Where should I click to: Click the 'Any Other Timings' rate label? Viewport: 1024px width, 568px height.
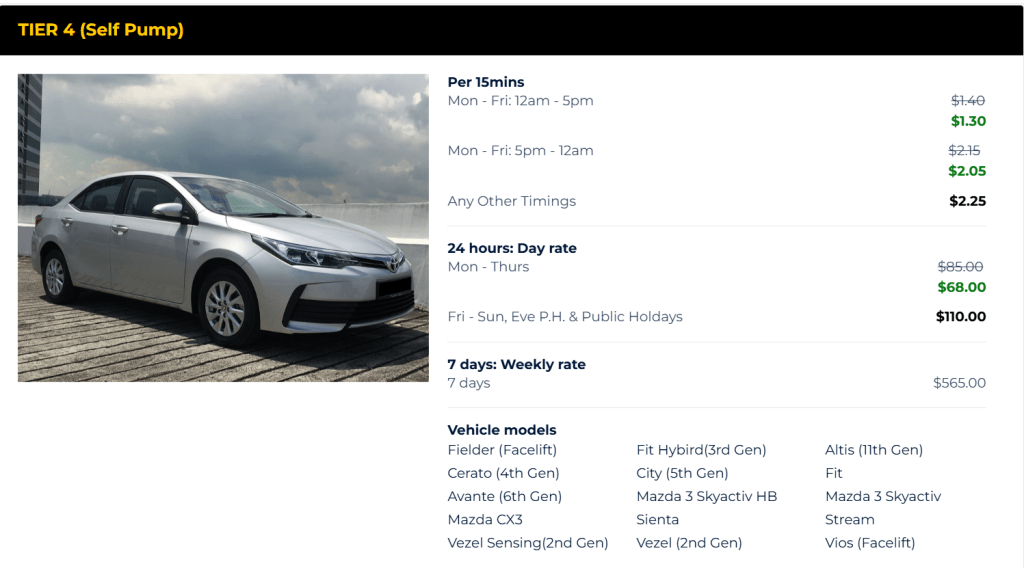[x=511, y=201]
